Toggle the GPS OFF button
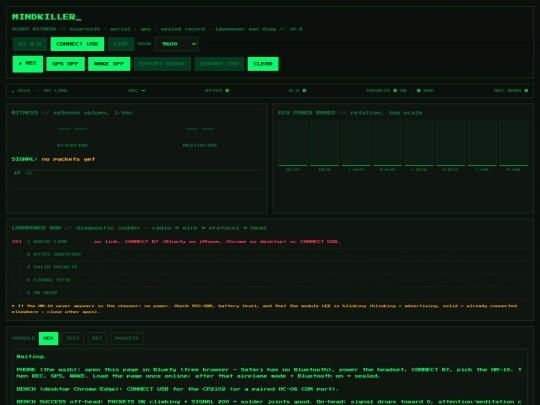The width and height of the screenshot is (540, 405). (65, 64)
